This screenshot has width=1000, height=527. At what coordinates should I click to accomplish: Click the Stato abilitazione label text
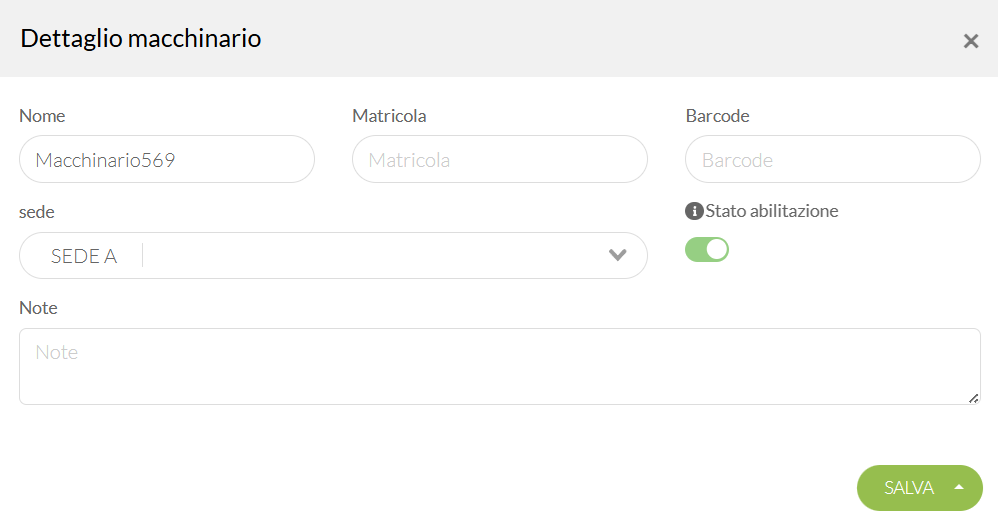click(772, 211)
